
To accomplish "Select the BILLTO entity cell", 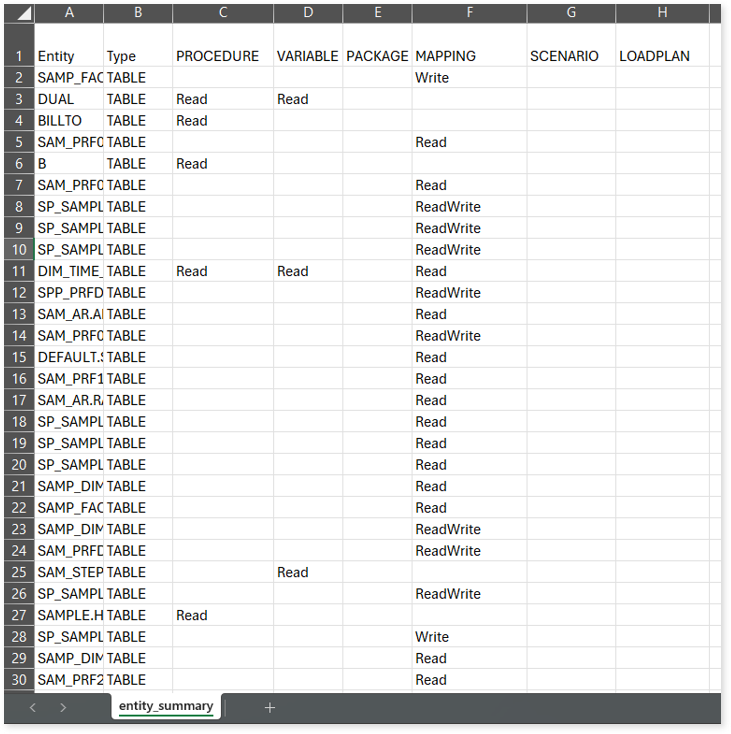I will [x=69, y=120].
